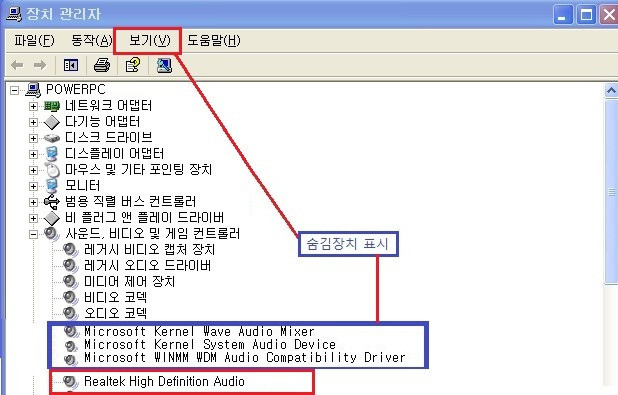Select Realtek High Definition Audio device
618x395 pixels.
(x=164, y=381)
